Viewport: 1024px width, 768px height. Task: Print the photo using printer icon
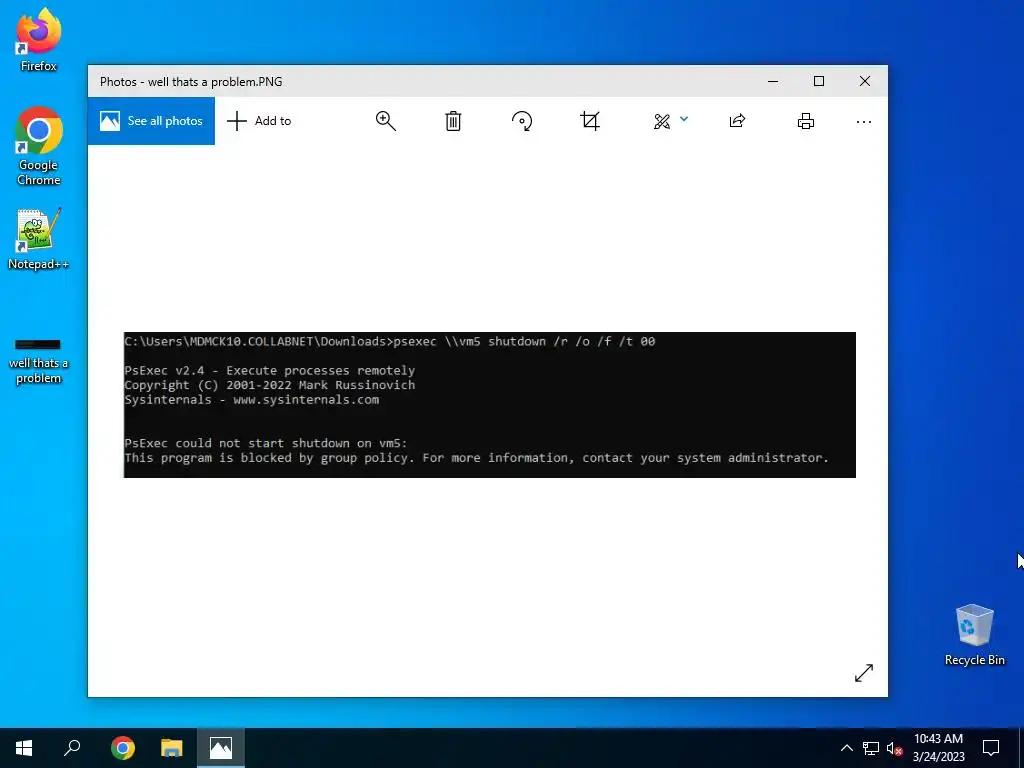tap(806, 121)
